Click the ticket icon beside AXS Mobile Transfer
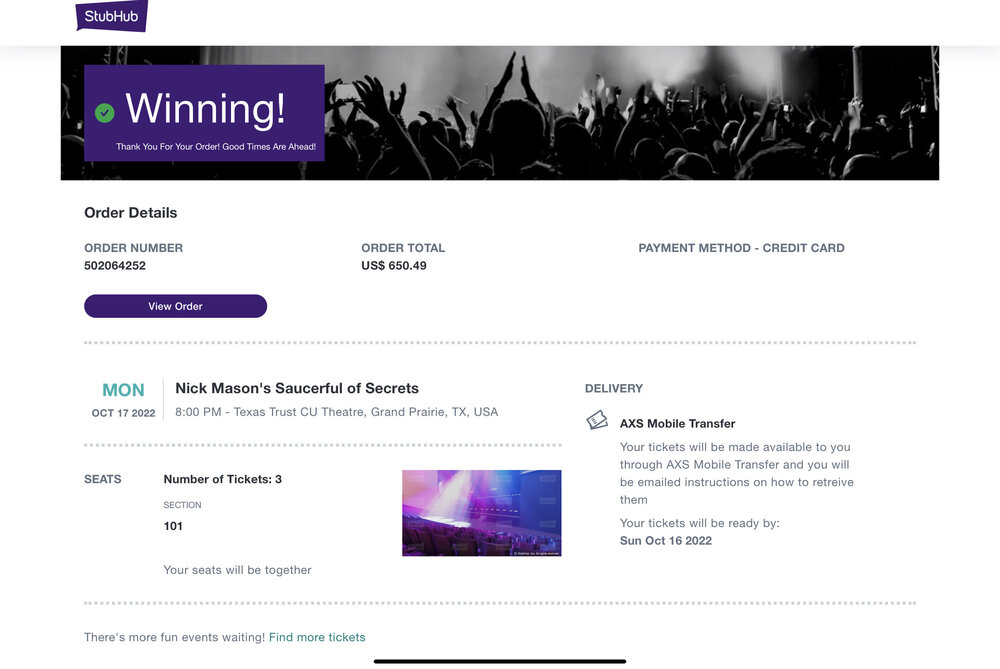This screenshot has height=669, width=1000. coord(597,421)
